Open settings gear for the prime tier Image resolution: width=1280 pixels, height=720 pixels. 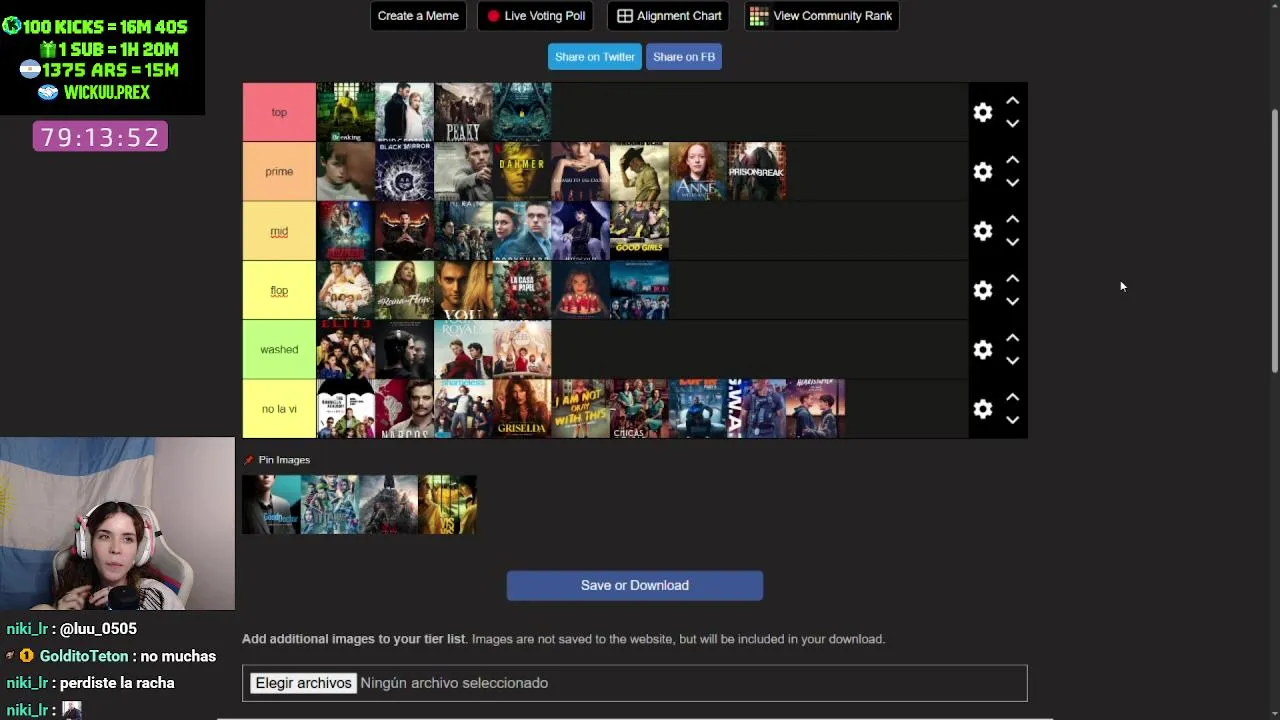tap(983, 172)
